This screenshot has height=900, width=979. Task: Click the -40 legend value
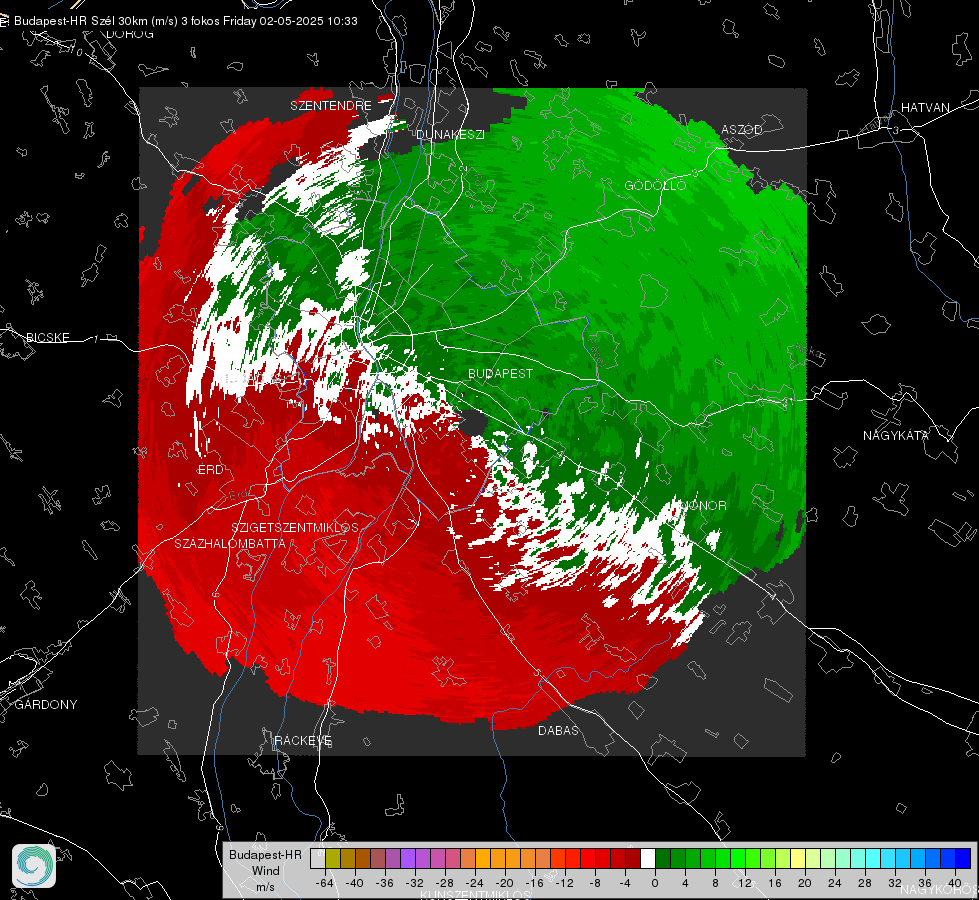pyautogui.click(x=354, y=883)
